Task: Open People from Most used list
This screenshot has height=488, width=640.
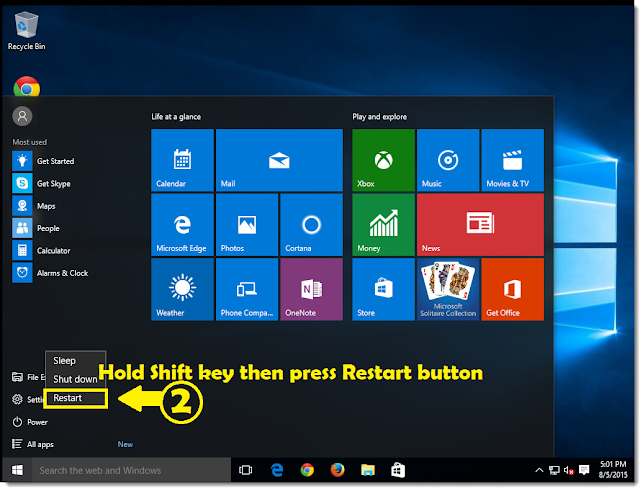Action: pyautogui.click(x=36, y=228)
